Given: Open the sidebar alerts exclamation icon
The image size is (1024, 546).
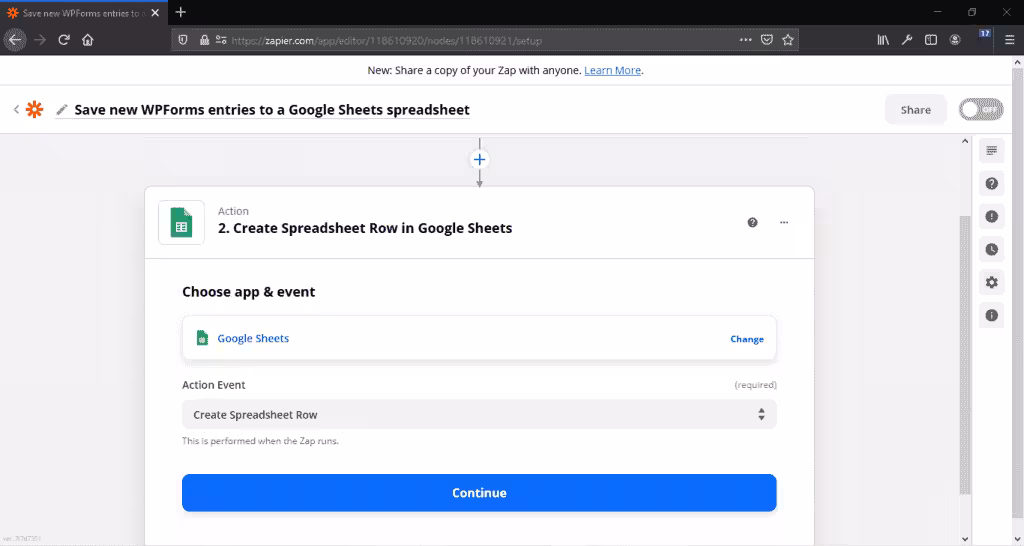Looking at the screenshot, I should (x=991, y=216).
